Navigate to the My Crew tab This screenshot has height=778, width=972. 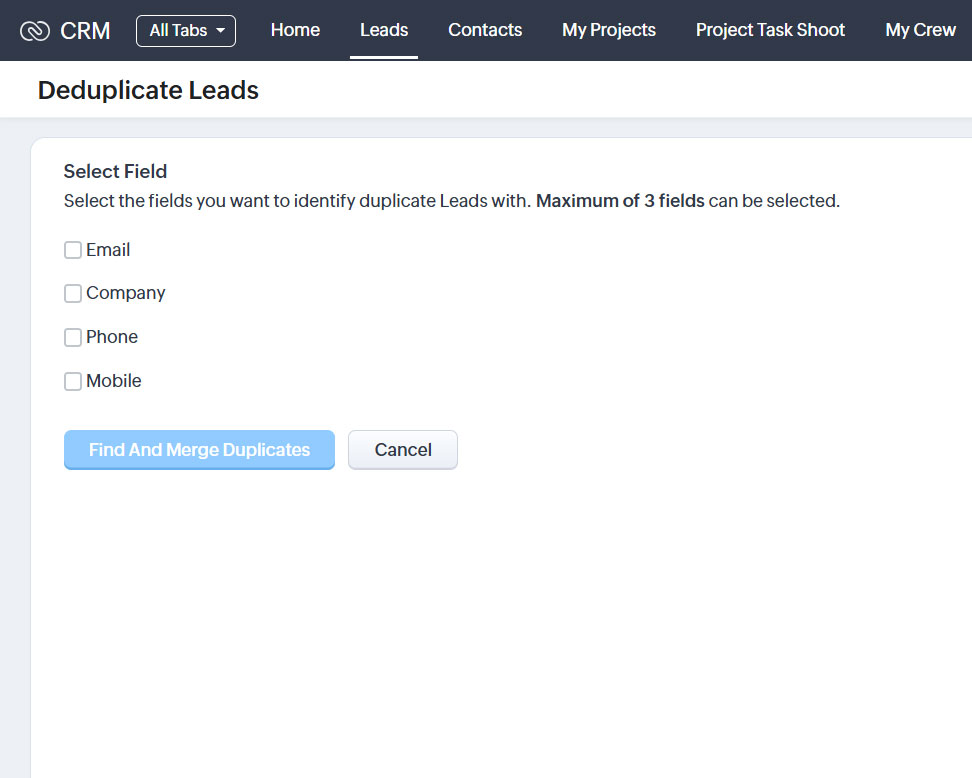920,30
